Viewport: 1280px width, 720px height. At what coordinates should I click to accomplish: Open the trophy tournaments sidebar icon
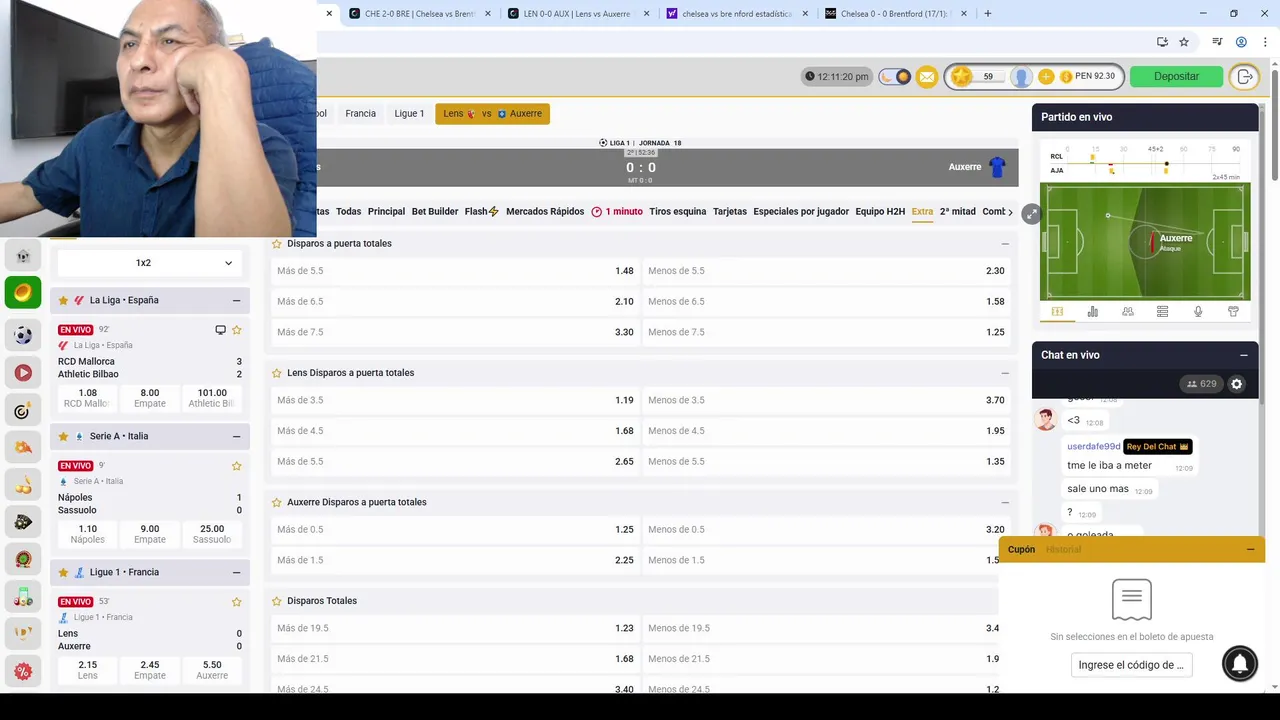point(23,633)
